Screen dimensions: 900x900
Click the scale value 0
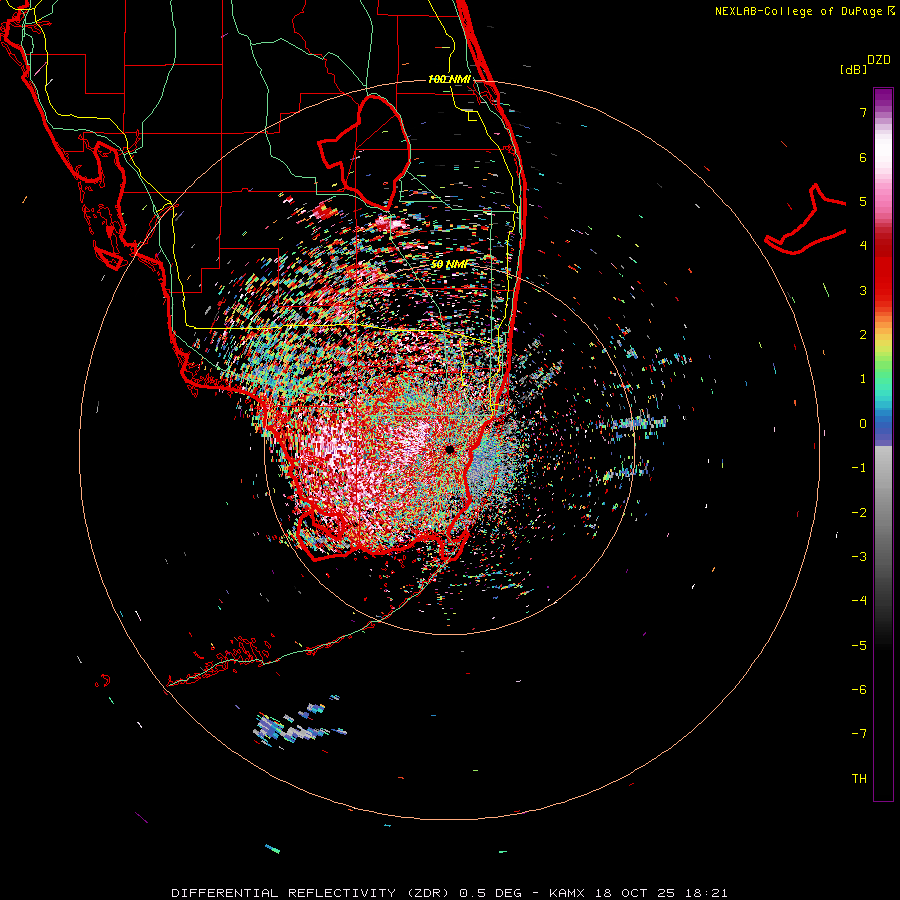click(x=863, y=424)
